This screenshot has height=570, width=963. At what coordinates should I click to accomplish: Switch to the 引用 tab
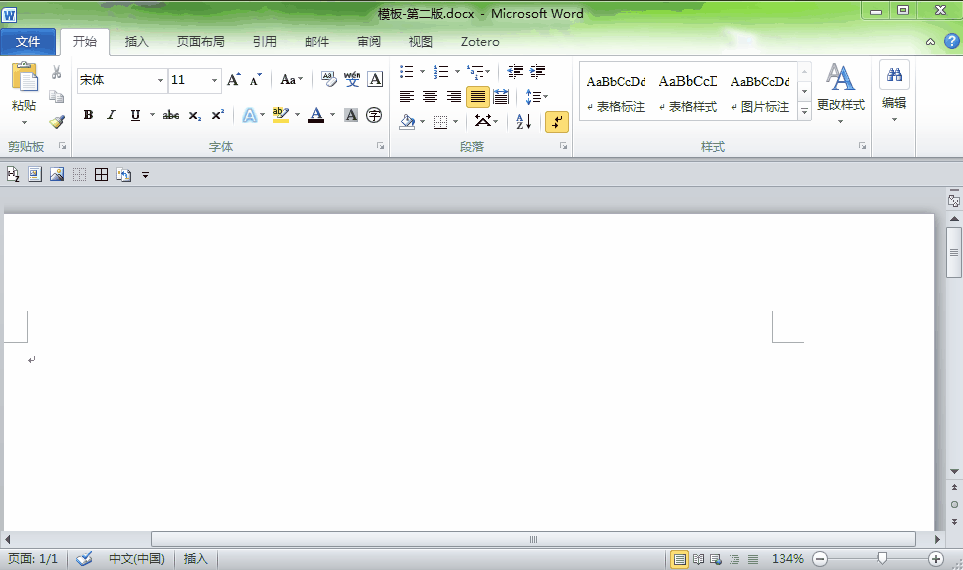[x=265, y=42]
